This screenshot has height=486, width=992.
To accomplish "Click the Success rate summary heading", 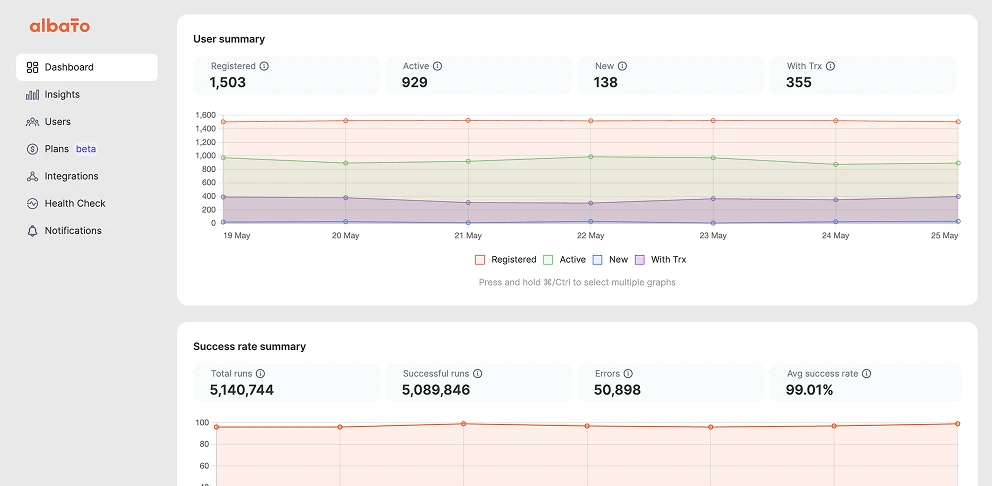I will point(249,346).
